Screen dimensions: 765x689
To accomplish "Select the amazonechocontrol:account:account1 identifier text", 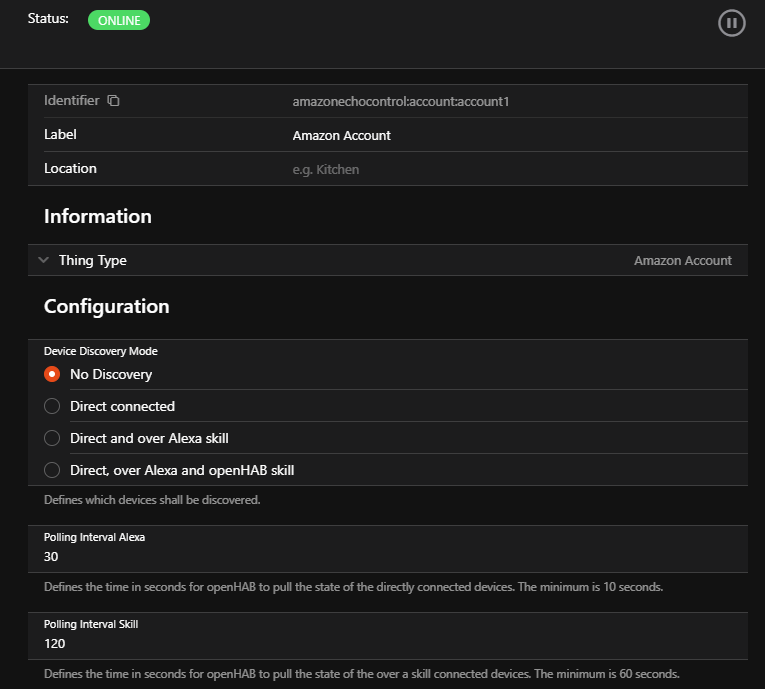I will click(x=402, y=102).
